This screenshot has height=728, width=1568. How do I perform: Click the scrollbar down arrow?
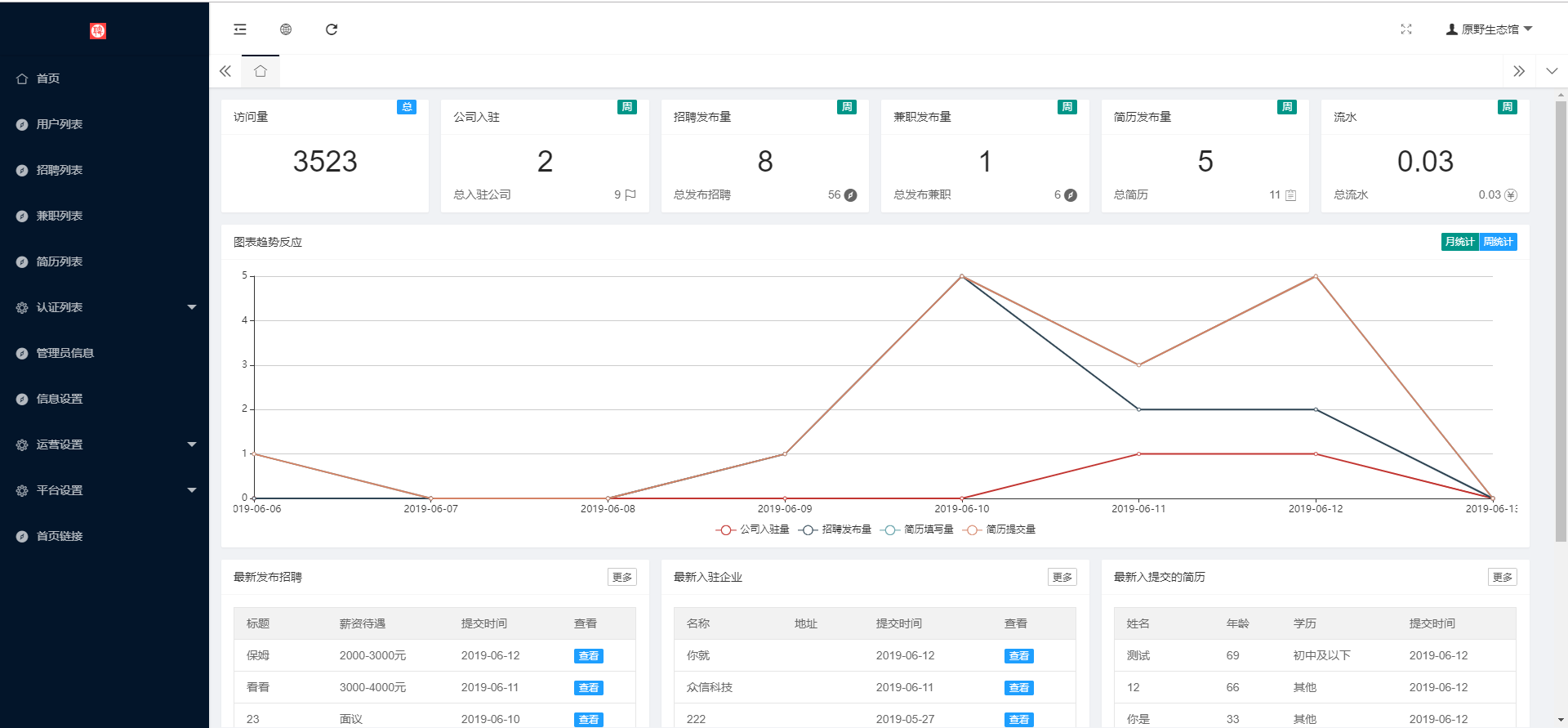point(1561,721)
